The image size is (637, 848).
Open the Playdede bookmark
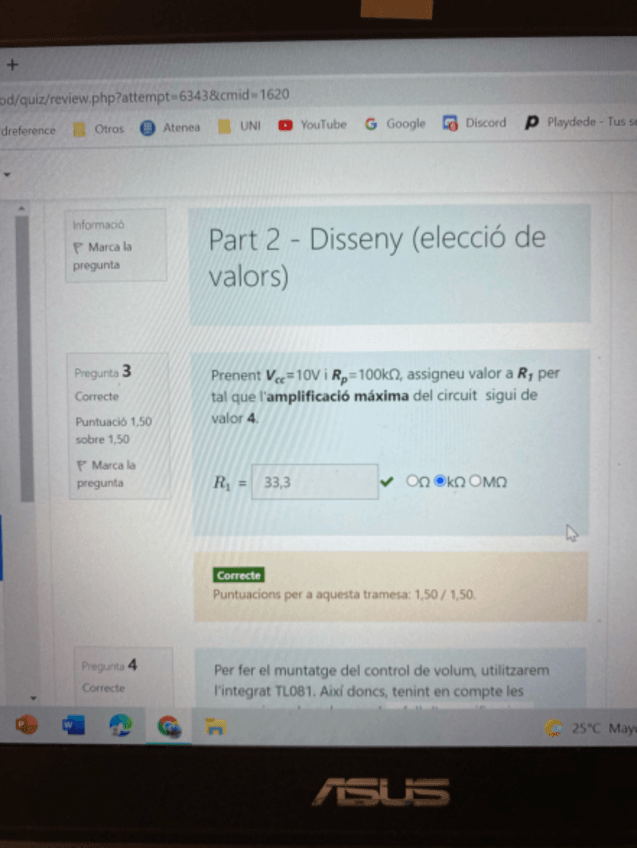coord(580,122)
